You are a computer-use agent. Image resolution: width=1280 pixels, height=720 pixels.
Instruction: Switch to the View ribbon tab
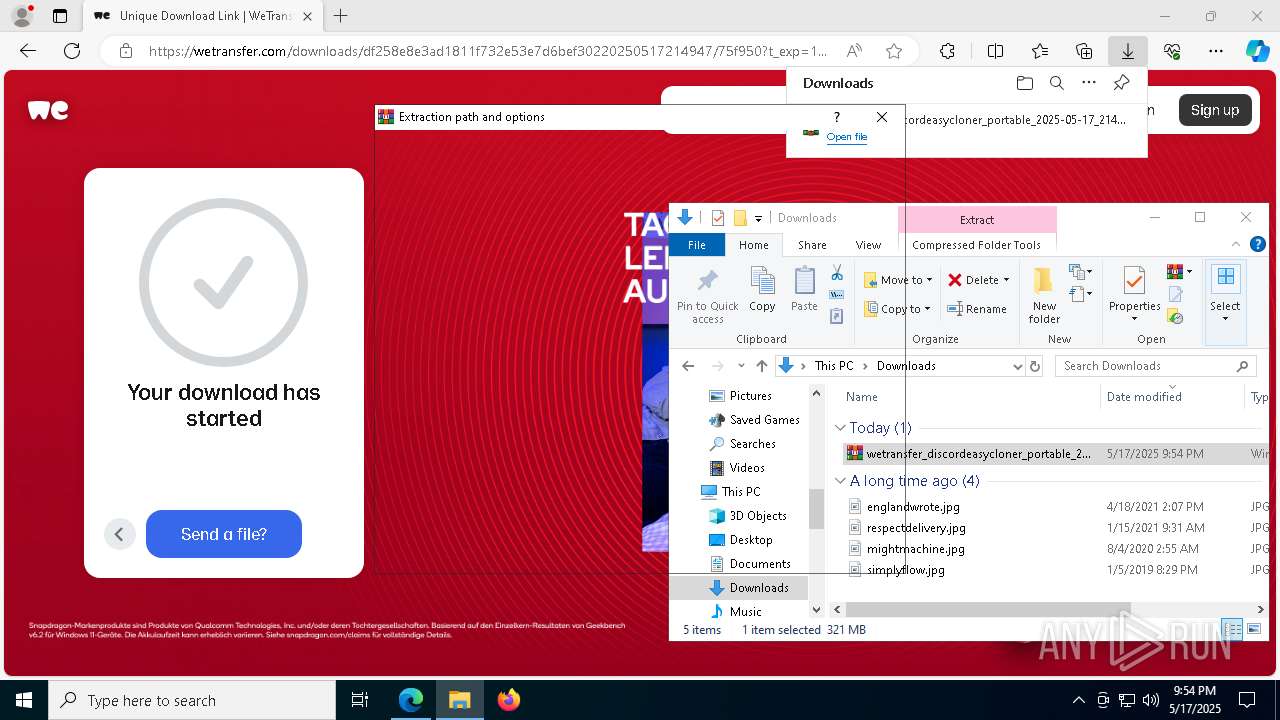pyautogui.click(x=868, y=245)
